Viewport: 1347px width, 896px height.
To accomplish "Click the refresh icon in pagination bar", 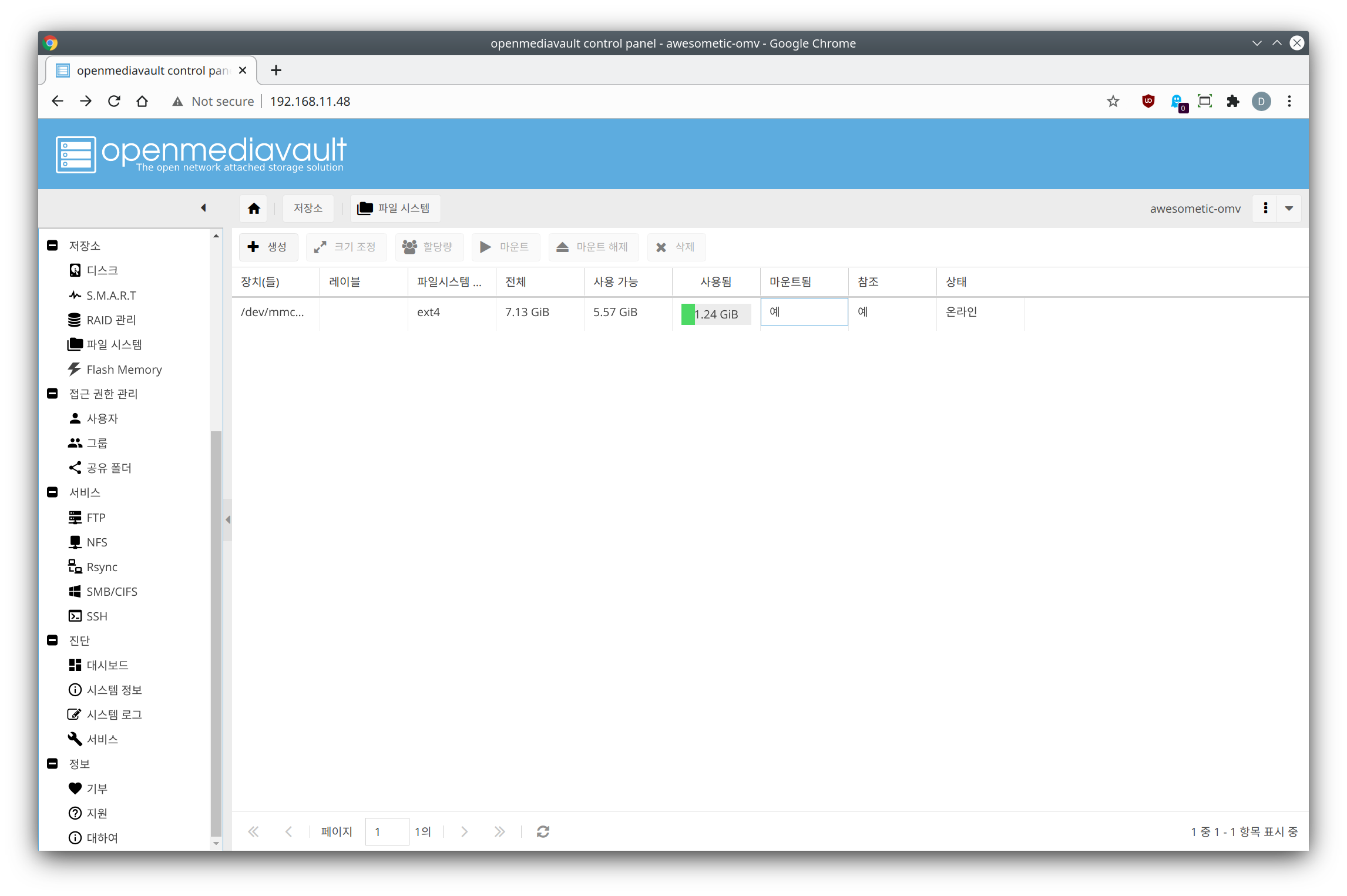I will click(x=543, y=831).
